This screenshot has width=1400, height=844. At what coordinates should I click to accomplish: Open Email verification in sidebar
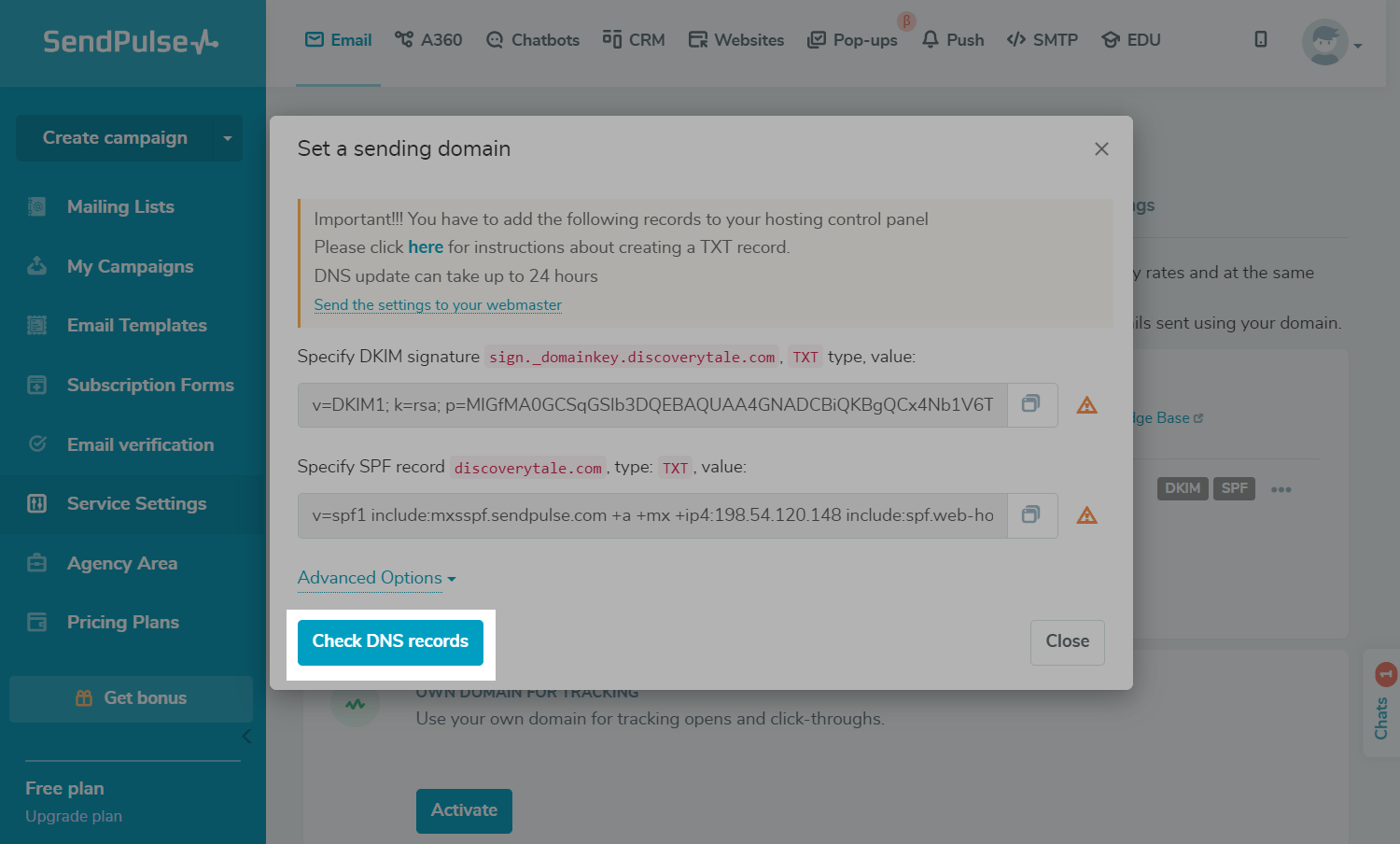click(x=140, y=444)
